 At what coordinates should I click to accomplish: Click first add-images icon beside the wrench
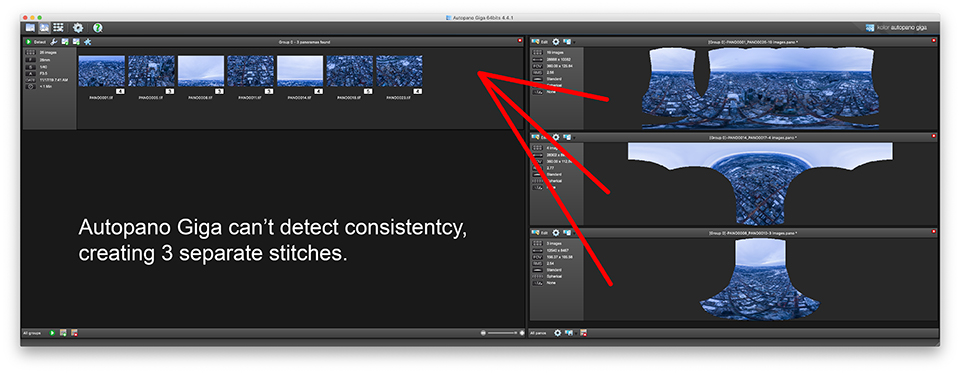point(65,42)
